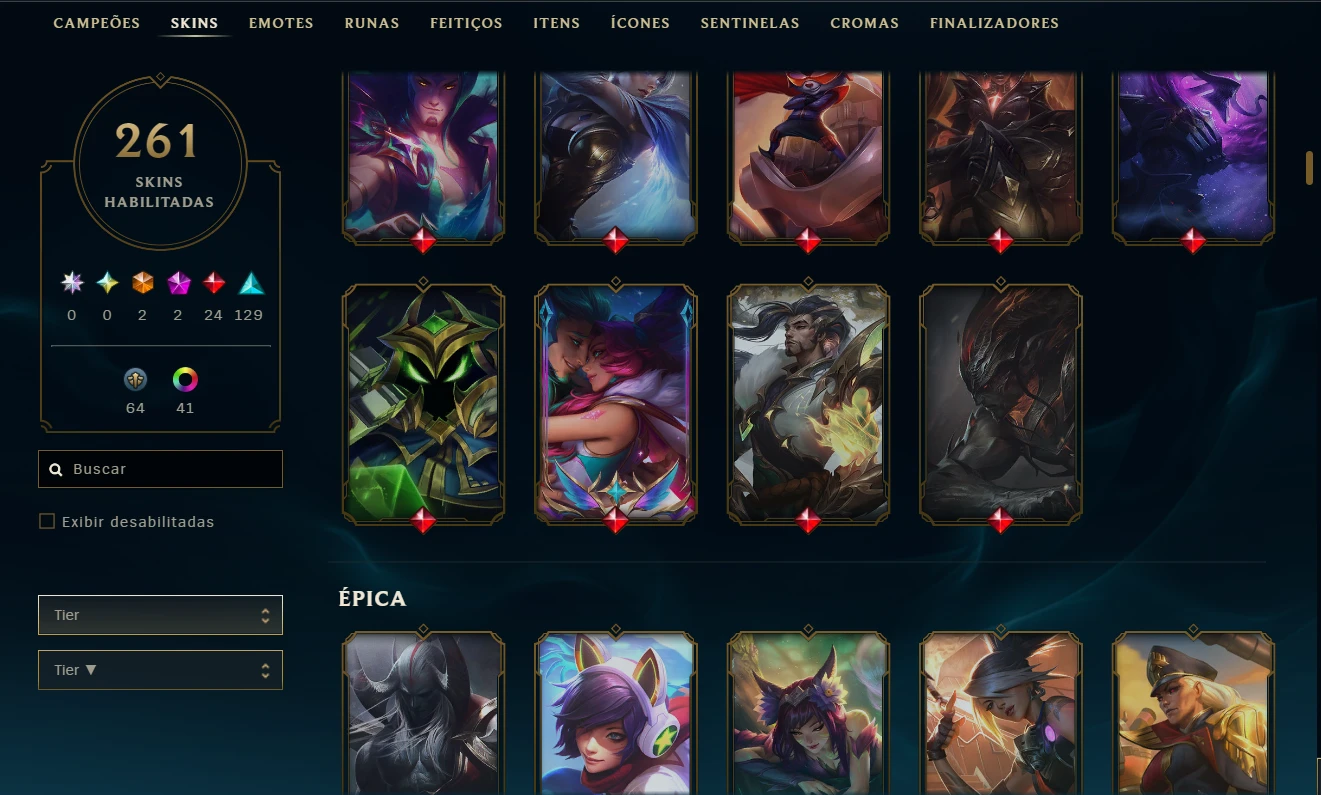Image resolution: width=1321 pixels, height=795 pixels.
Task: Go to the Cromas tab
Action: [864, 23]
